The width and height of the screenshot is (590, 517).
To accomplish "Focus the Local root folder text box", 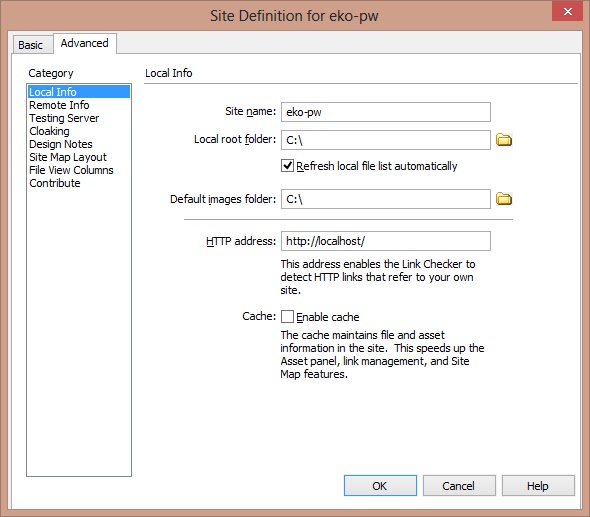I will pyautogui.click(x=386, y=140).
